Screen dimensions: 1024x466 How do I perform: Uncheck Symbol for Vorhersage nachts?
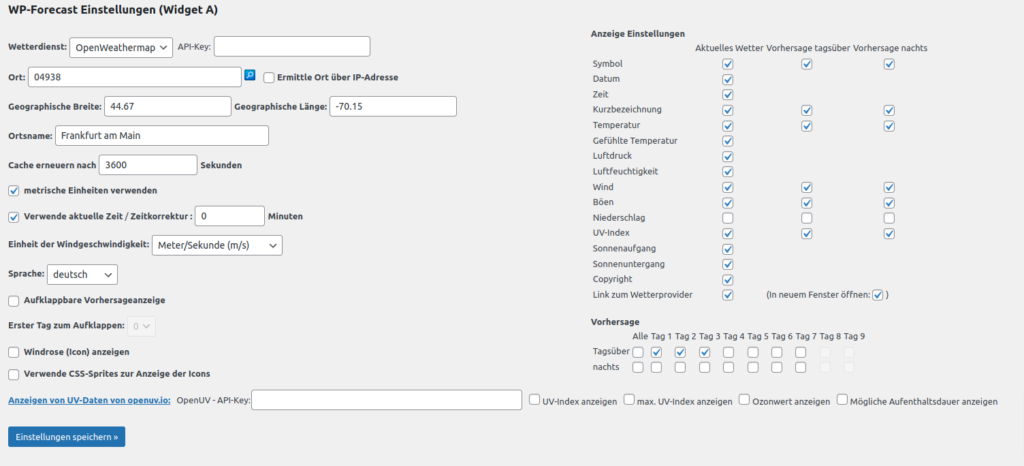889,64
